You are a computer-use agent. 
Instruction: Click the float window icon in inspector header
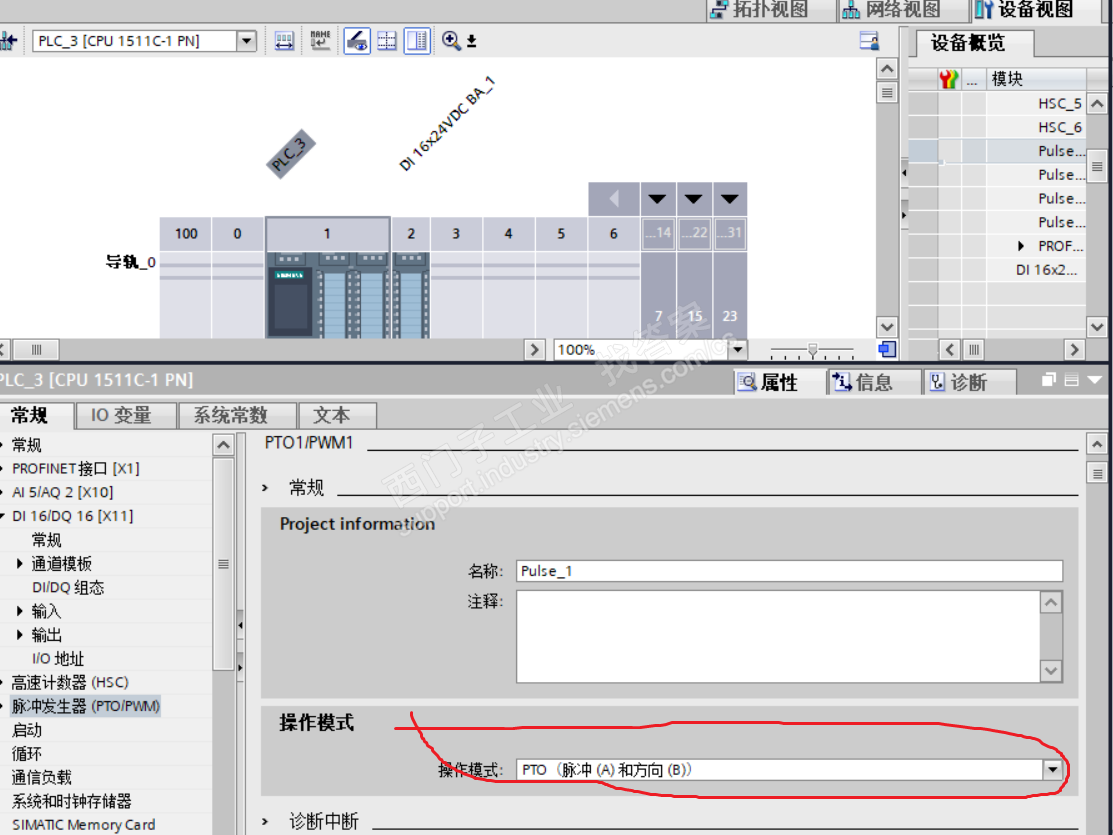point(1048,381)
